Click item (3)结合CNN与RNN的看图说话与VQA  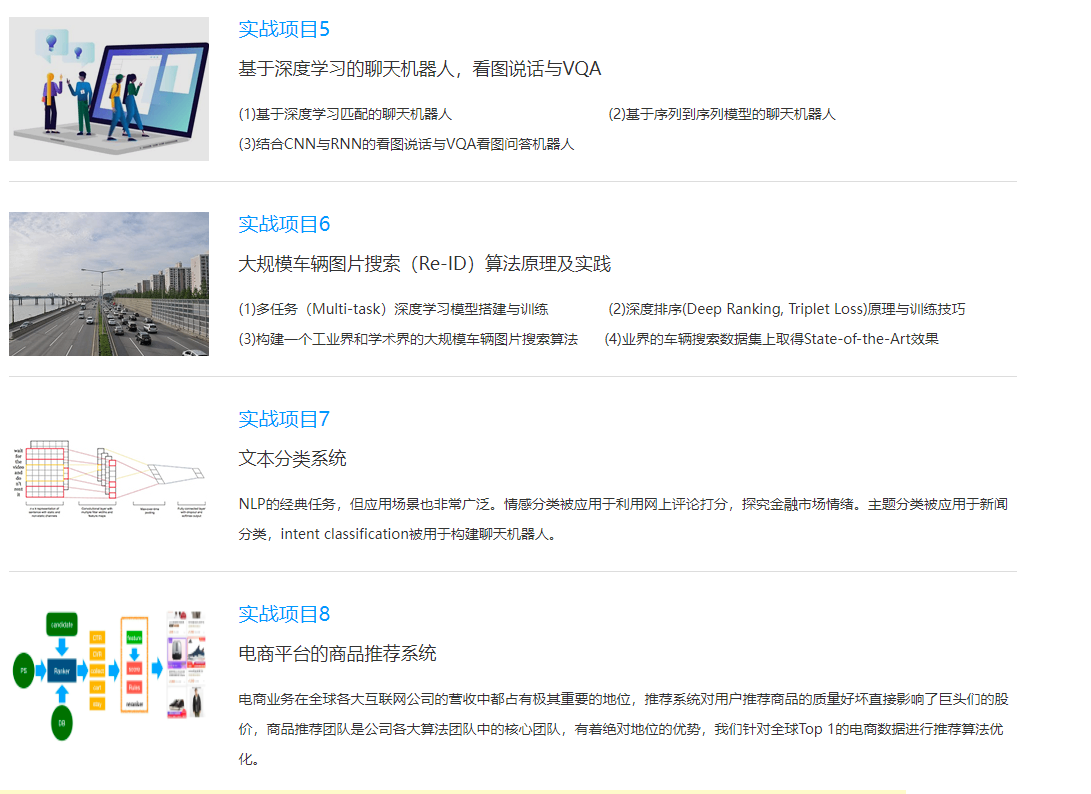pyautogui.click(x=406, y=144)
